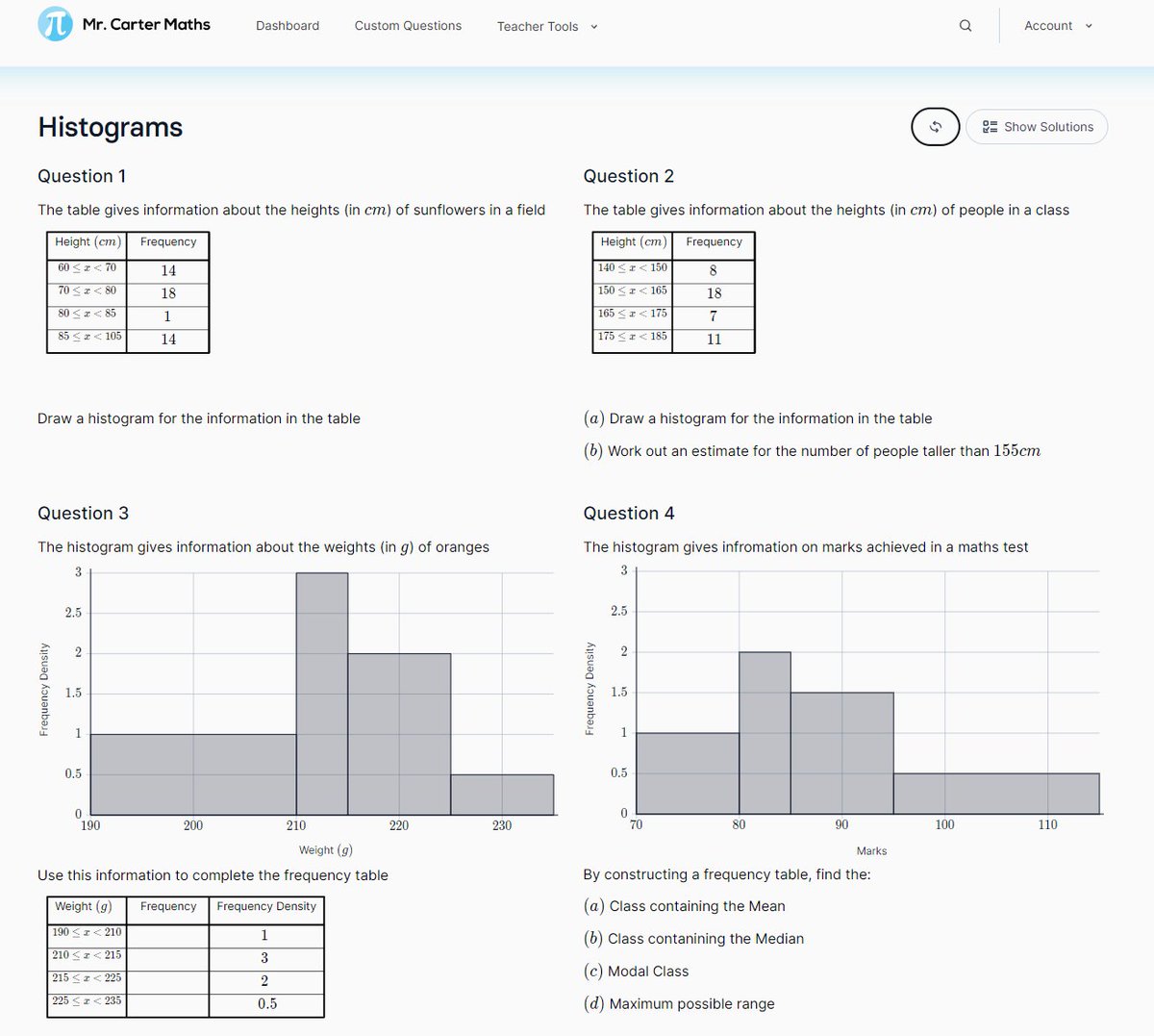Click empty frequency cell for 210 ≤ x < 215

click(168, 958)
